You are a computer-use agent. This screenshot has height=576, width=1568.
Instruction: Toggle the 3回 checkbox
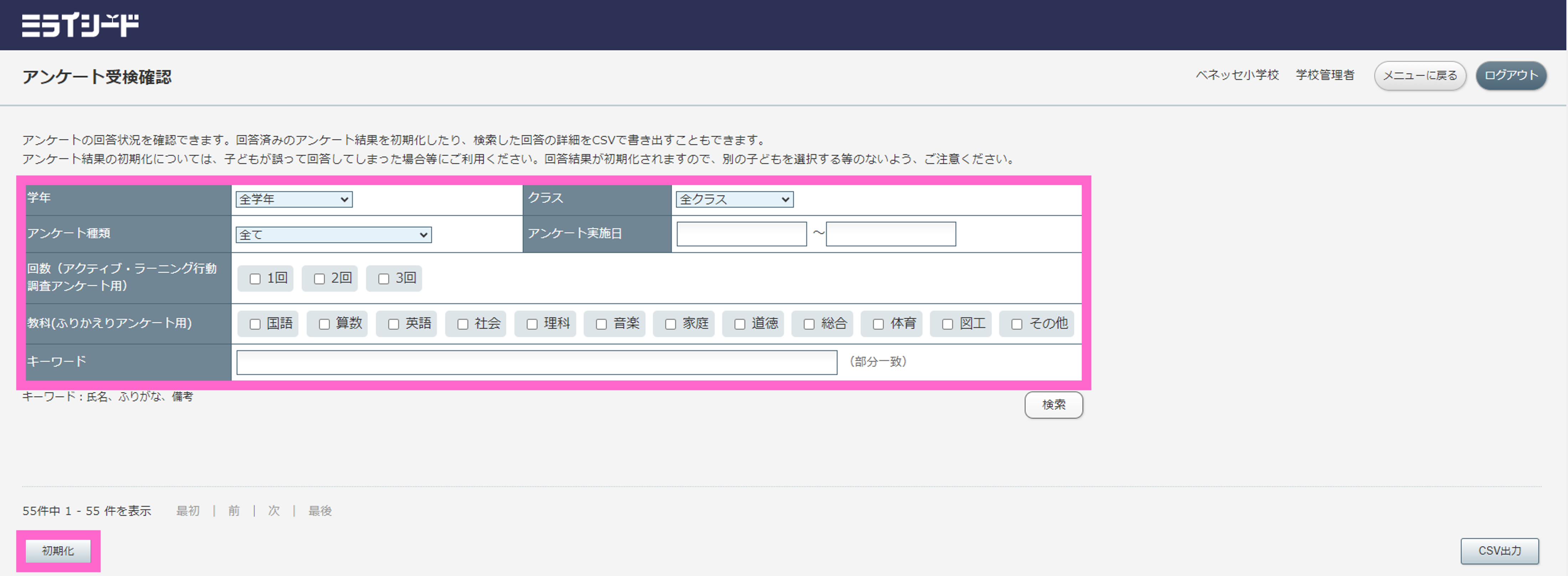click(x=383, y=279)
